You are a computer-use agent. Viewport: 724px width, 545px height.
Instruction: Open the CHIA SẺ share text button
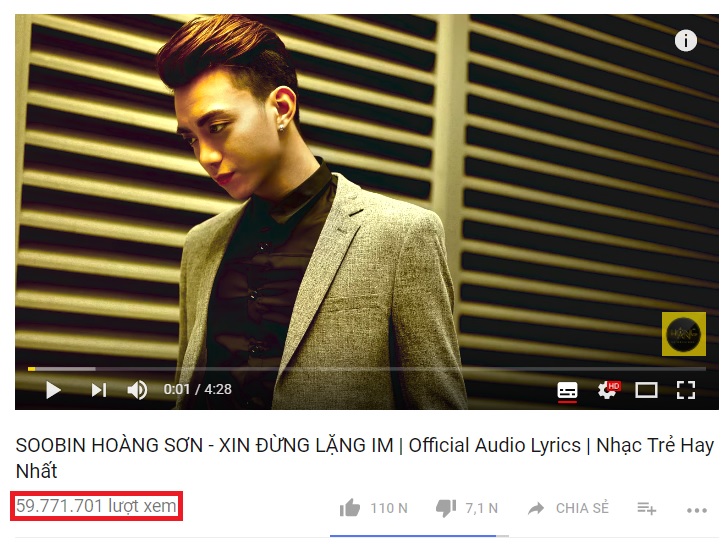(582, 508)
